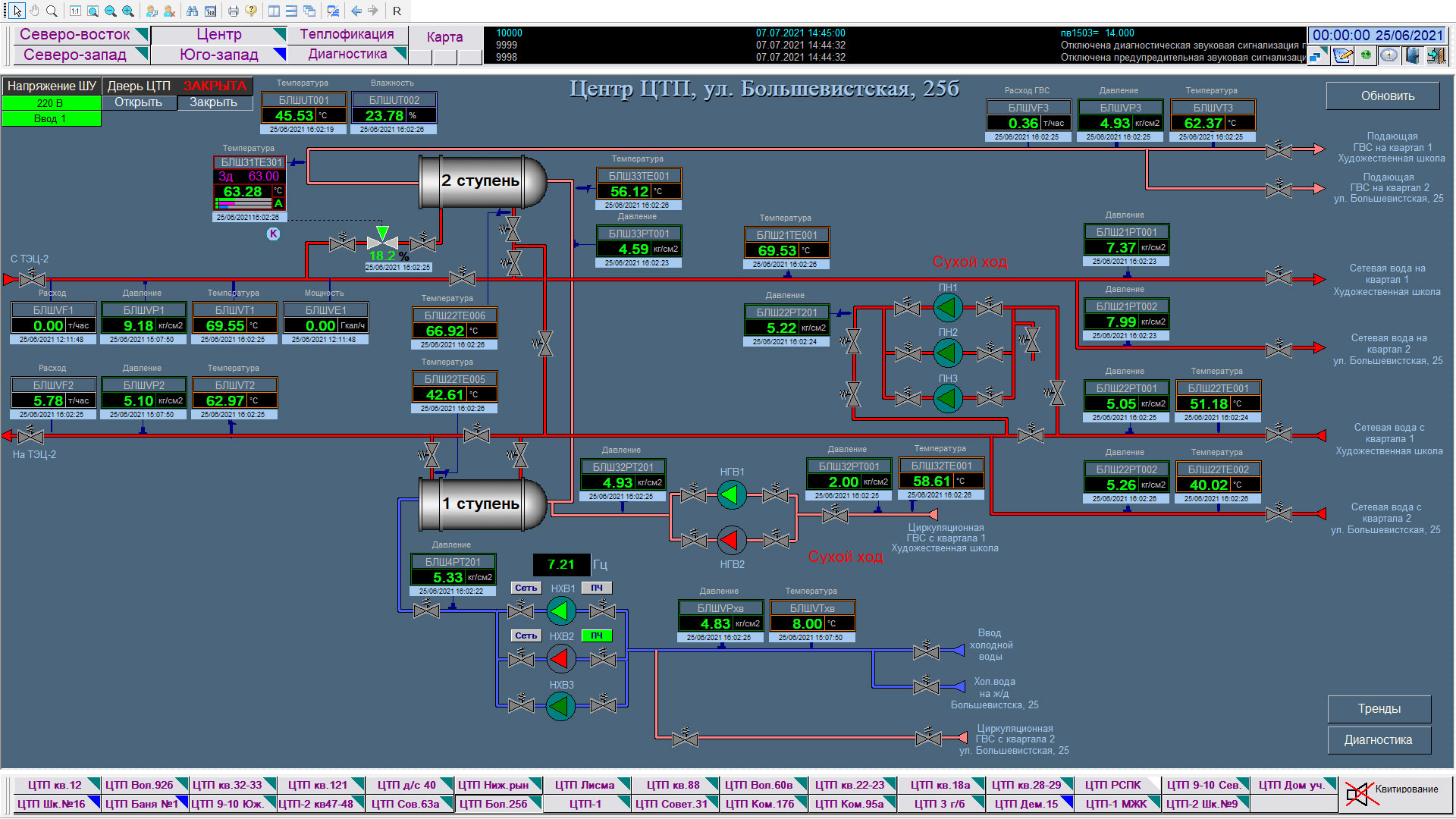
Task: Switch to ЦТП кв.12 tab
Action: (x=57, y=785)
